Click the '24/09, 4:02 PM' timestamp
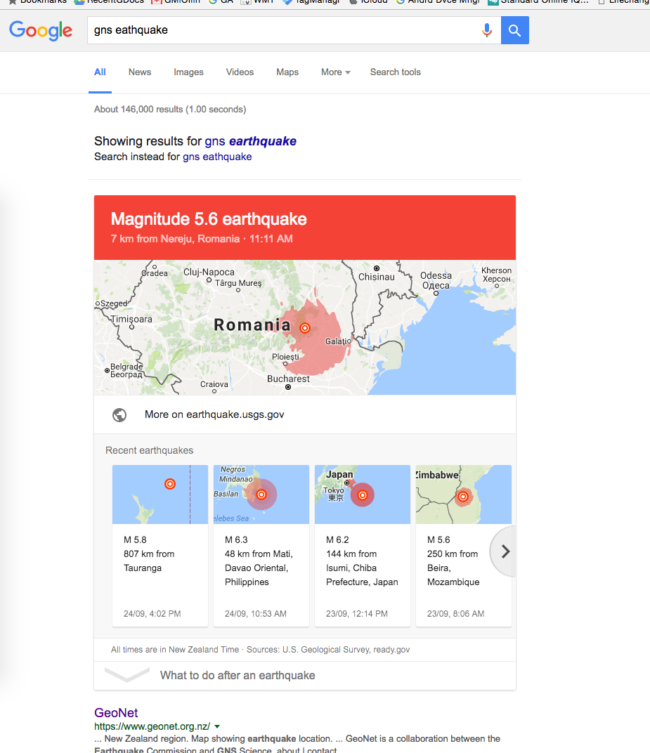The image size is (650, 753). [x=152, y=614]
